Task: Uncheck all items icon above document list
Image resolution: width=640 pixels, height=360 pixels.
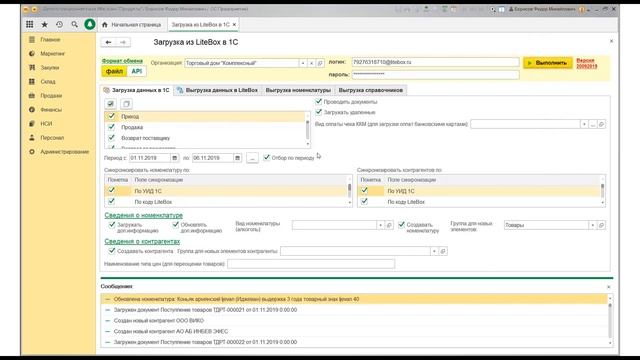Action: click(x=127, y=104)
